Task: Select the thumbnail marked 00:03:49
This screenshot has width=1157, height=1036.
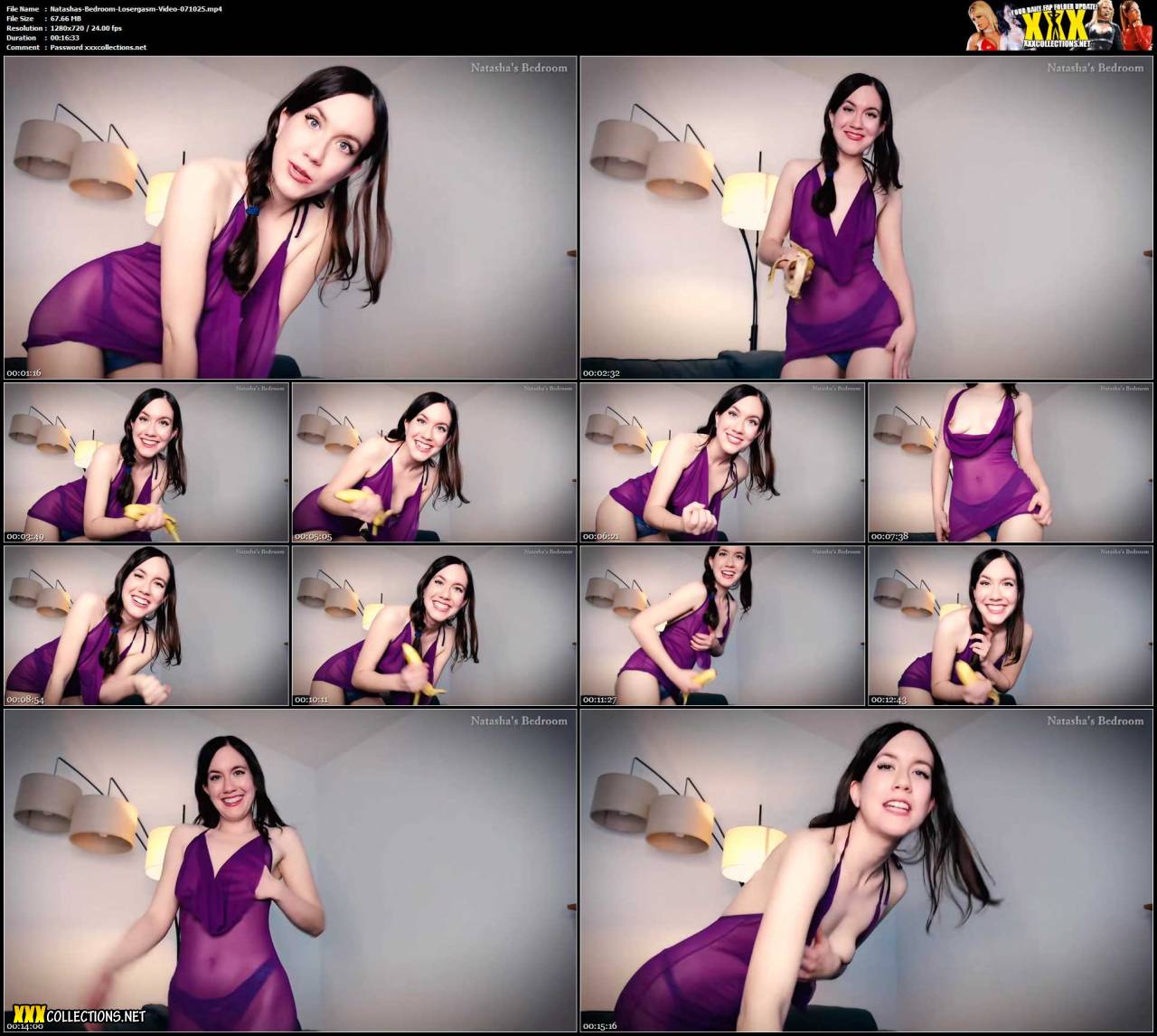Action: 146,462
